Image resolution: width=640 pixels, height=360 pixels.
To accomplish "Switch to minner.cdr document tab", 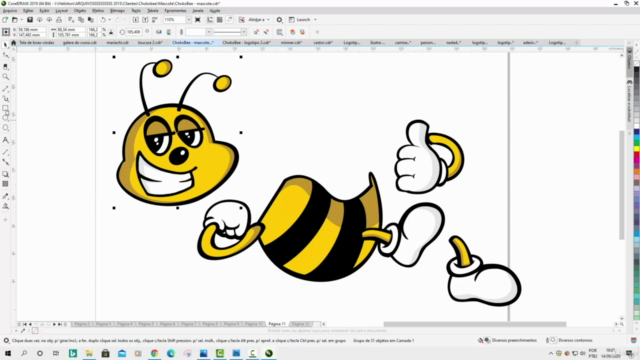I will (291, 42).
